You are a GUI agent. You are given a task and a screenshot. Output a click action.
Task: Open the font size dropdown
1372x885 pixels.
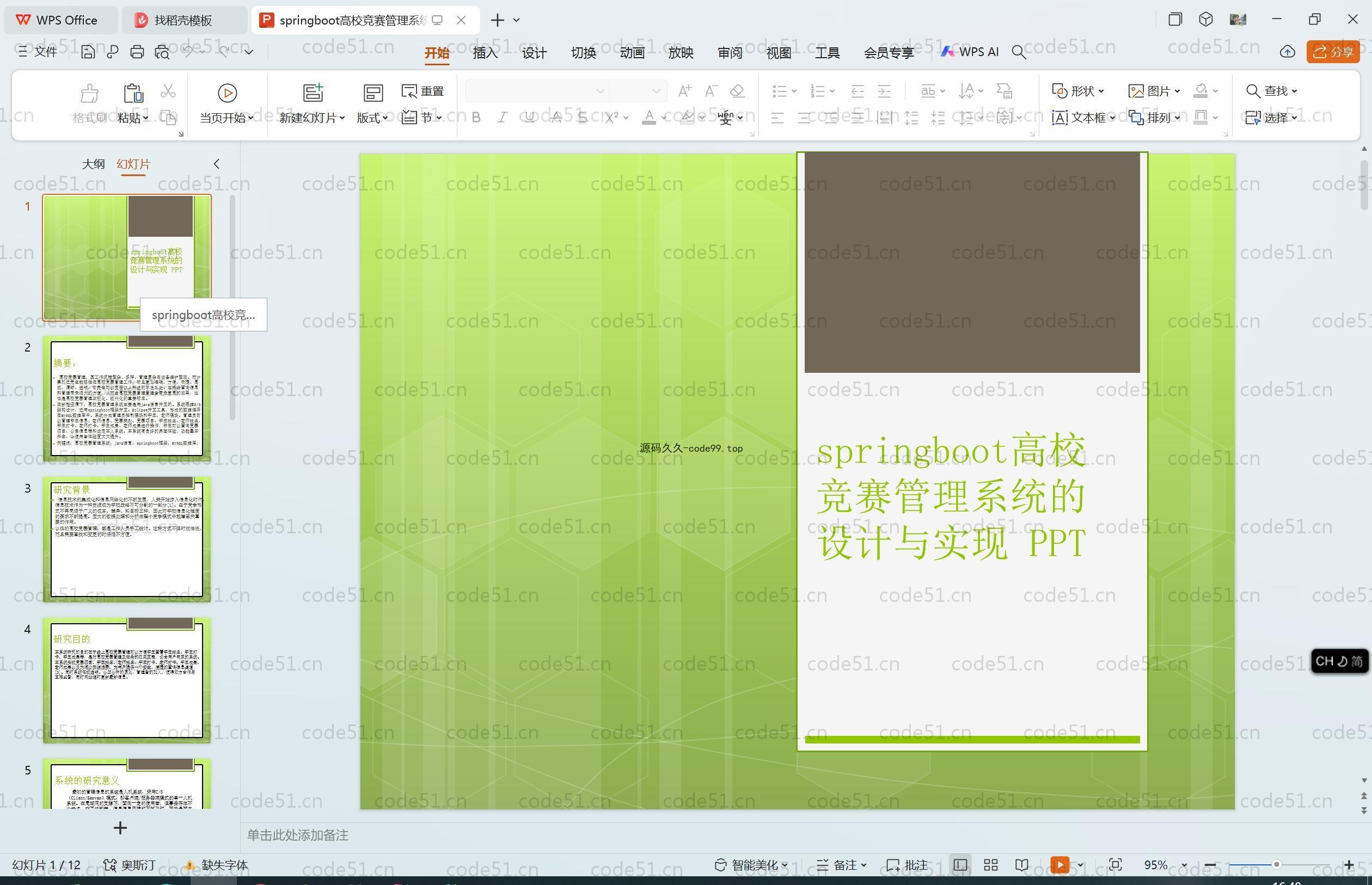pos(657,91)
